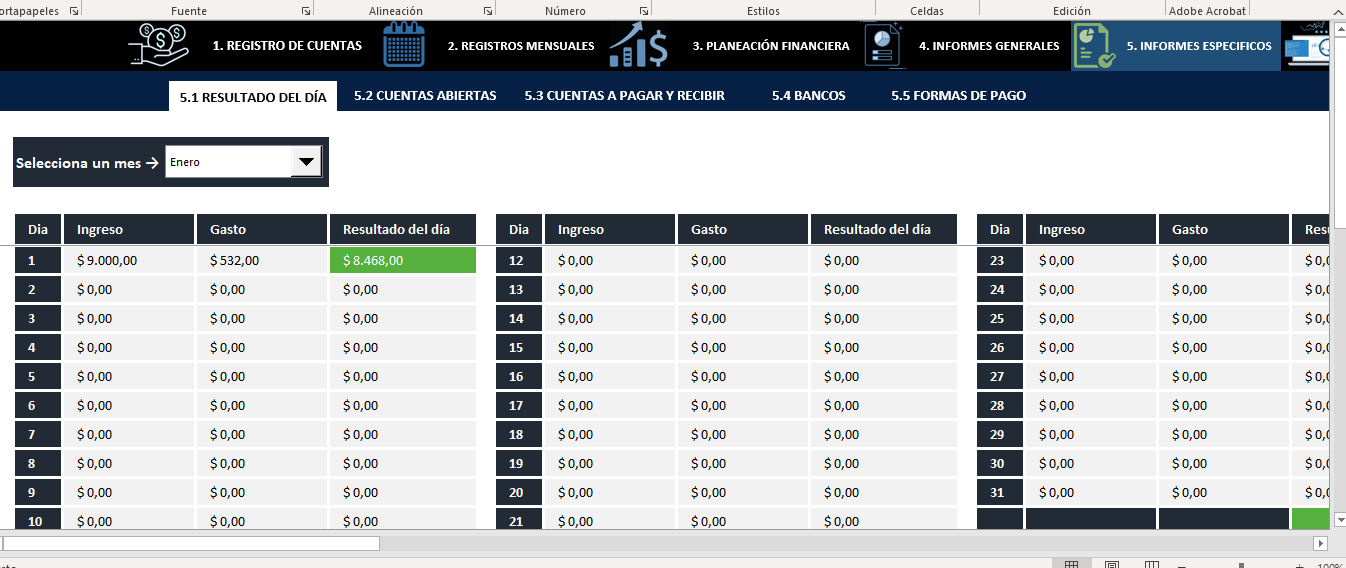Click the Enero month selection field
This screenshot has width=1346, height=568.
pyautogui.click(x=228, y=162)
